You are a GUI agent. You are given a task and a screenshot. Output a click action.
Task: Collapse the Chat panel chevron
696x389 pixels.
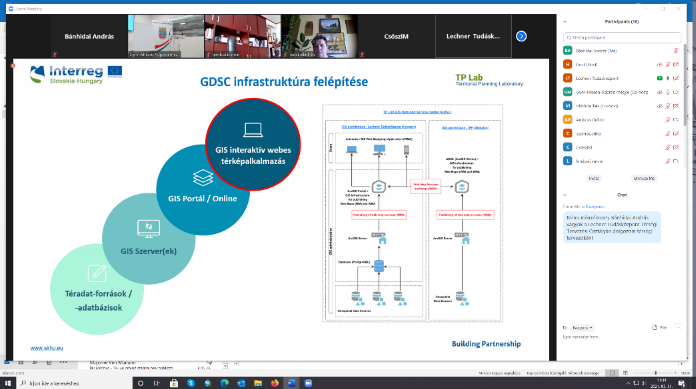point(565,195)
